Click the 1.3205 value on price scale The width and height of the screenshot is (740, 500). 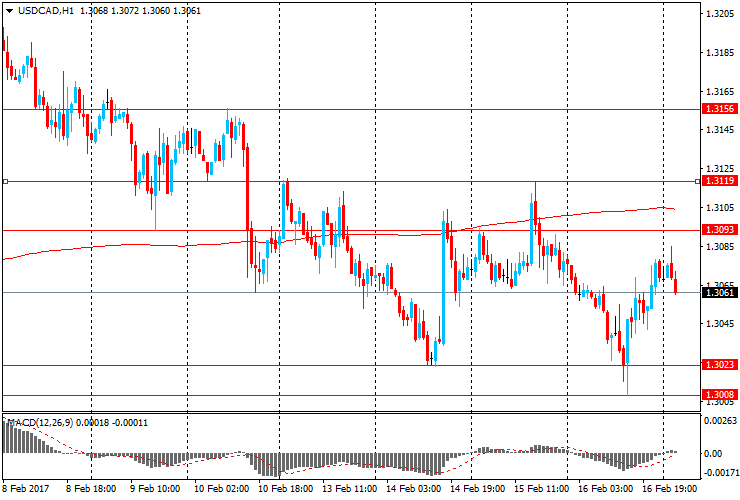tap(720, 14)
